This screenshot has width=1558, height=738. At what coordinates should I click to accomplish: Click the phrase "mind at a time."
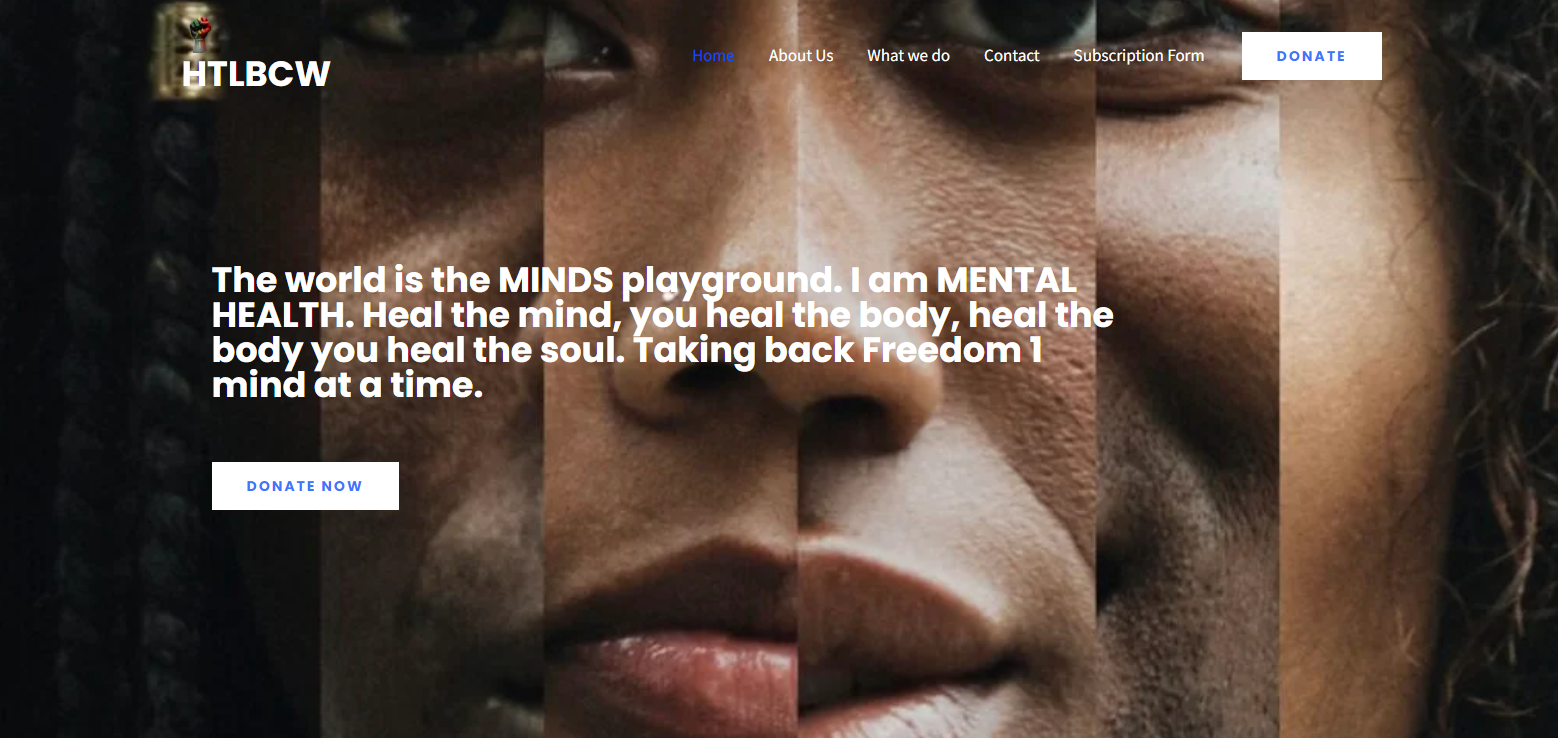point(347,385)
